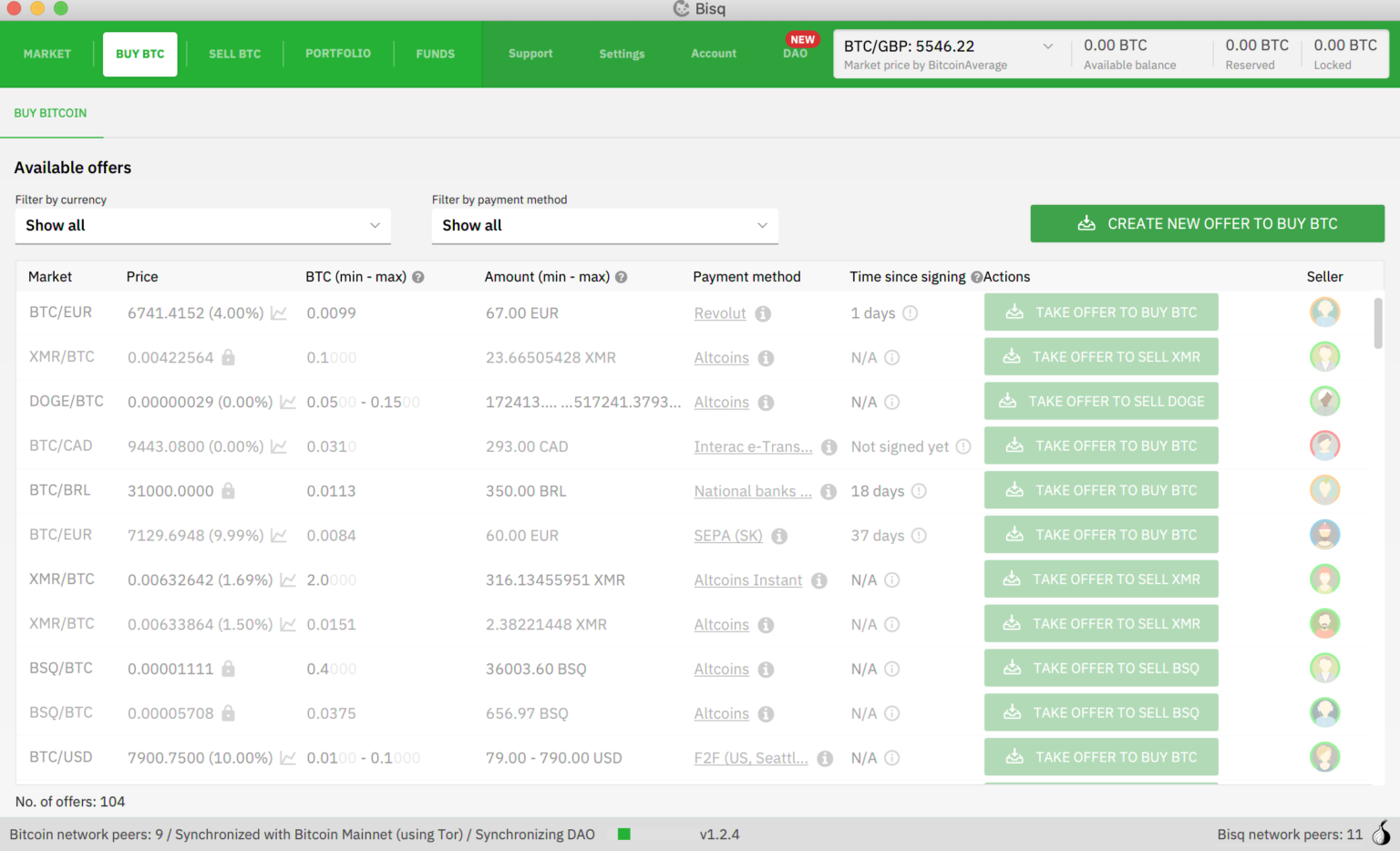The width and height of the screenshot is (1400, 851).
Task: Sort offers by Price column header
Action: (x=142, y=277)
